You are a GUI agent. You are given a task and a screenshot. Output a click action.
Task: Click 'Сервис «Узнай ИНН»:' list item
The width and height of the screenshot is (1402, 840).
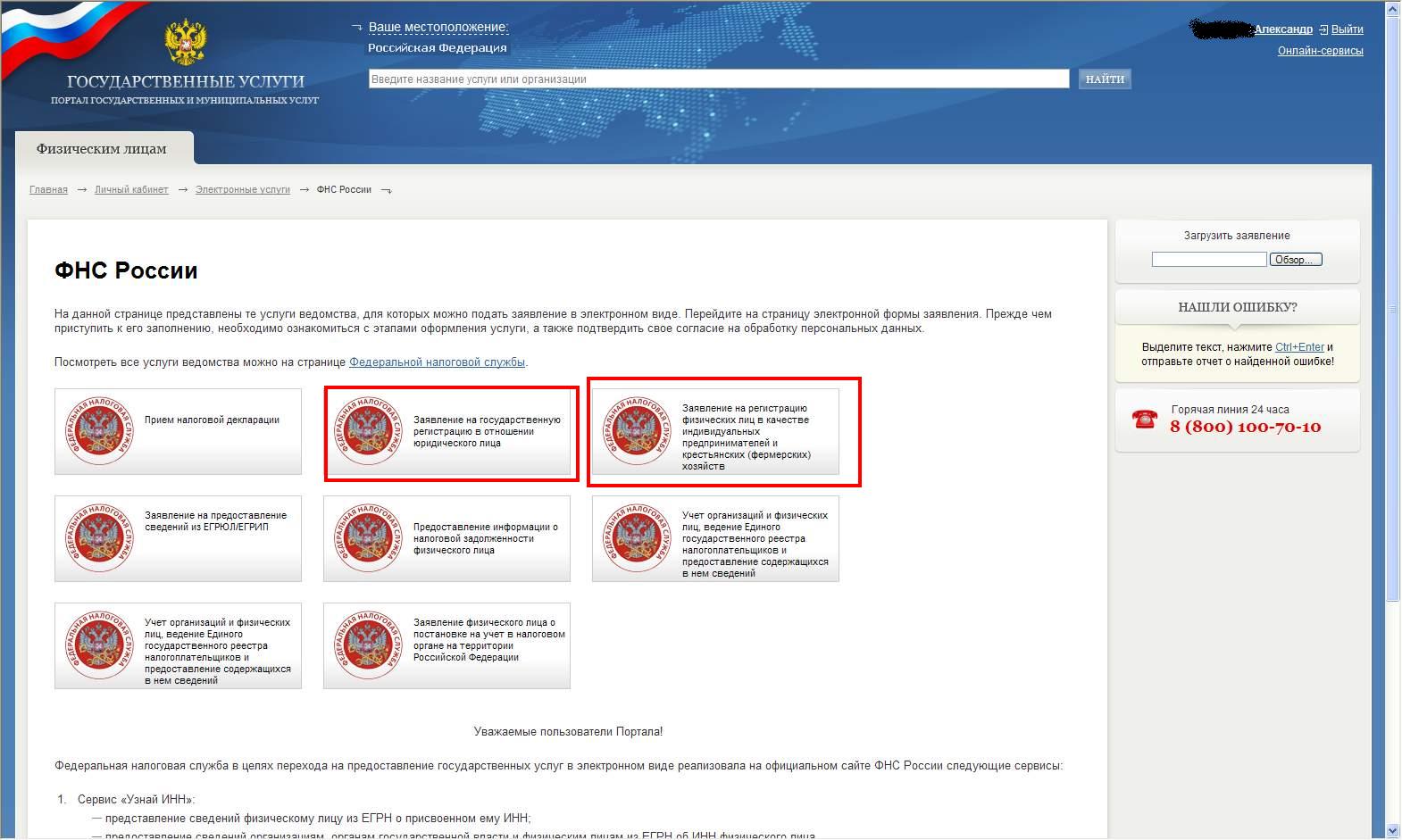pyautogui.click(x=136, y=800)
